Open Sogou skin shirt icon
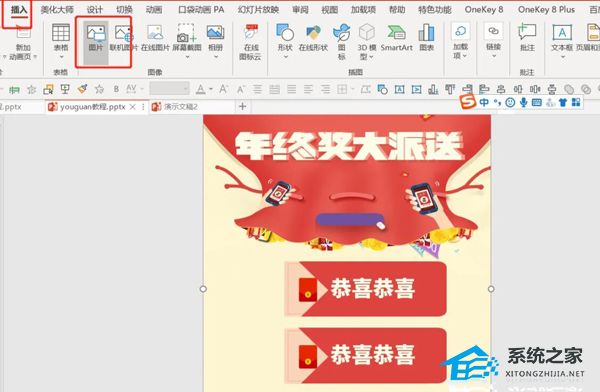The image size is (600, 392). point(563,102)
